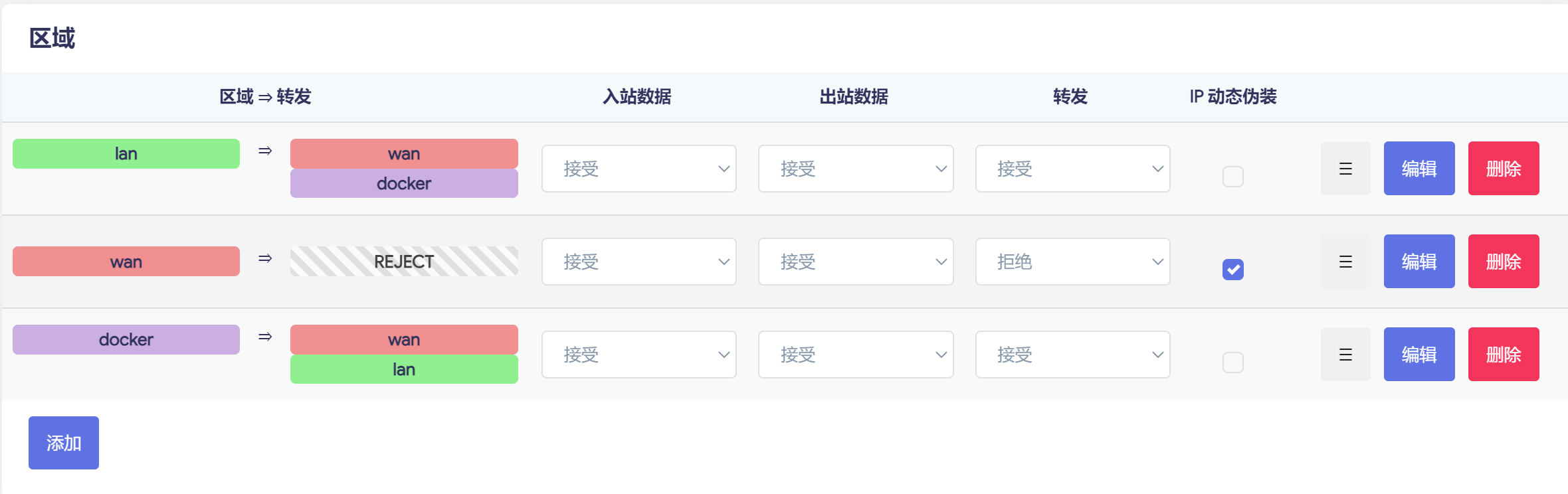Click the drag handle icon for the wan zone row
The width and height of the screenshot is (1568, 494).
click(x=1345, y=262)
